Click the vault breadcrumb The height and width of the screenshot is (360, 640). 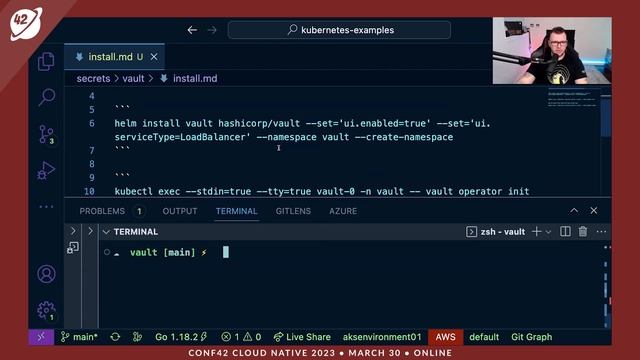tap(133, 78)
